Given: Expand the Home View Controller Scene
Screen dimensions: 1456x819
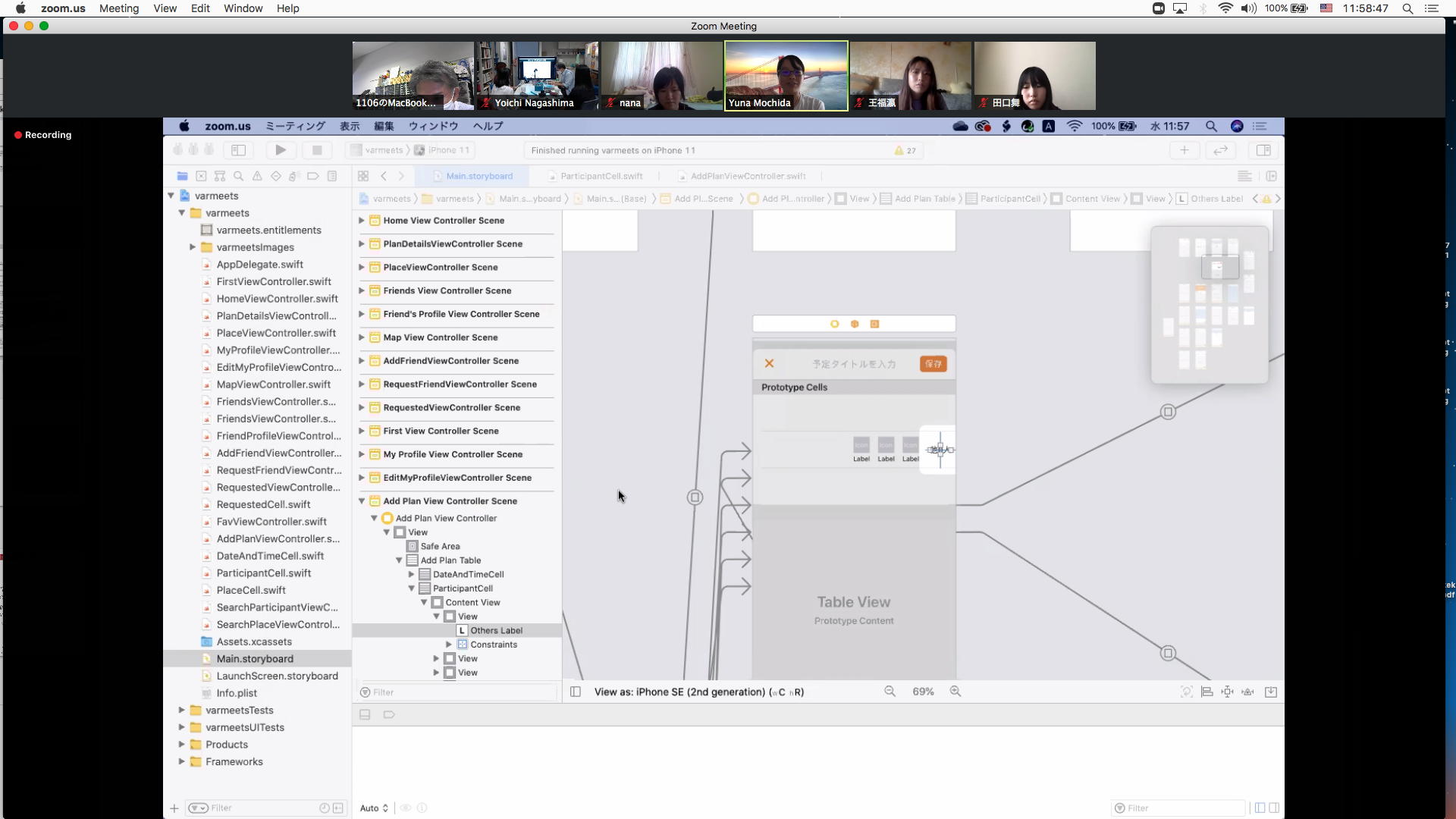Looking at the screenshot, I should 362,221.
